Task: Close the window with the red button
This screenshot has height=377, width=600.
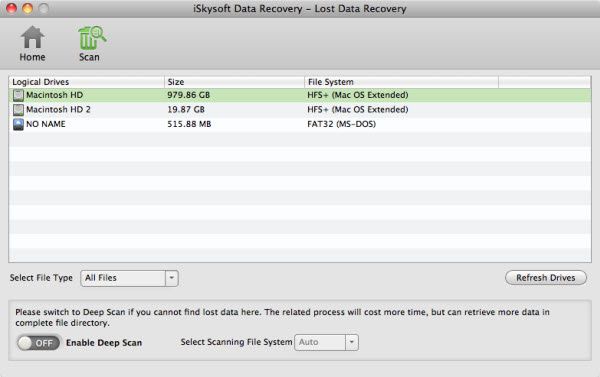Action: click(11, 8)
